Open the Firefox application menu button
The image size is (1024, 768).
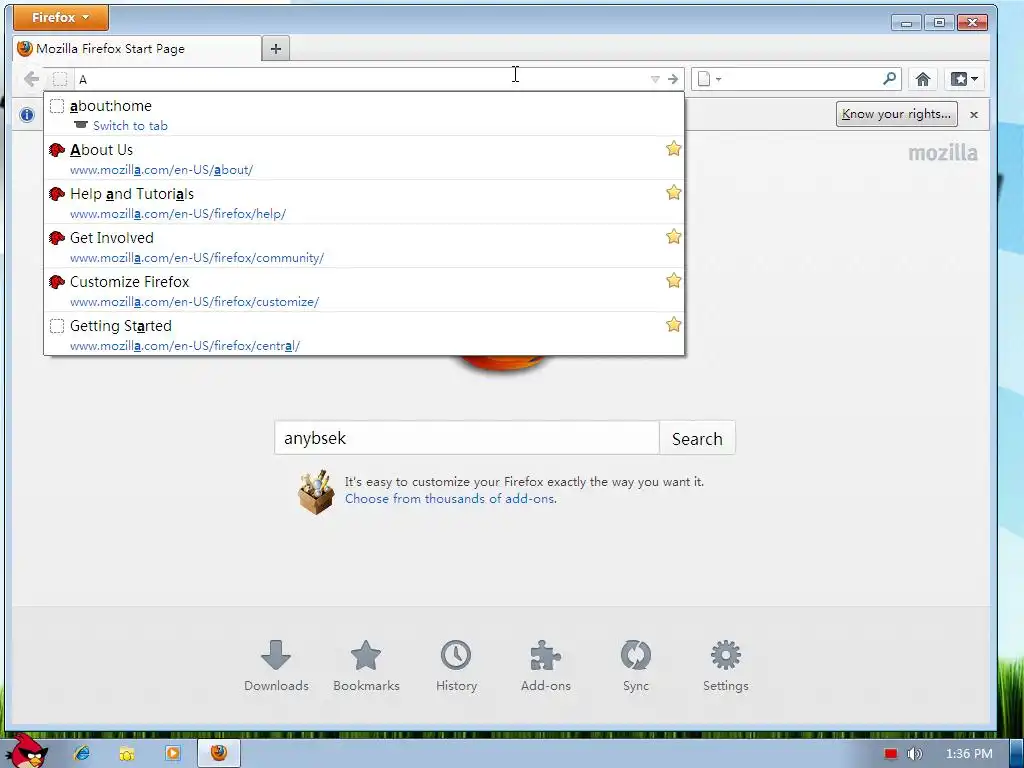coord(61,18)
